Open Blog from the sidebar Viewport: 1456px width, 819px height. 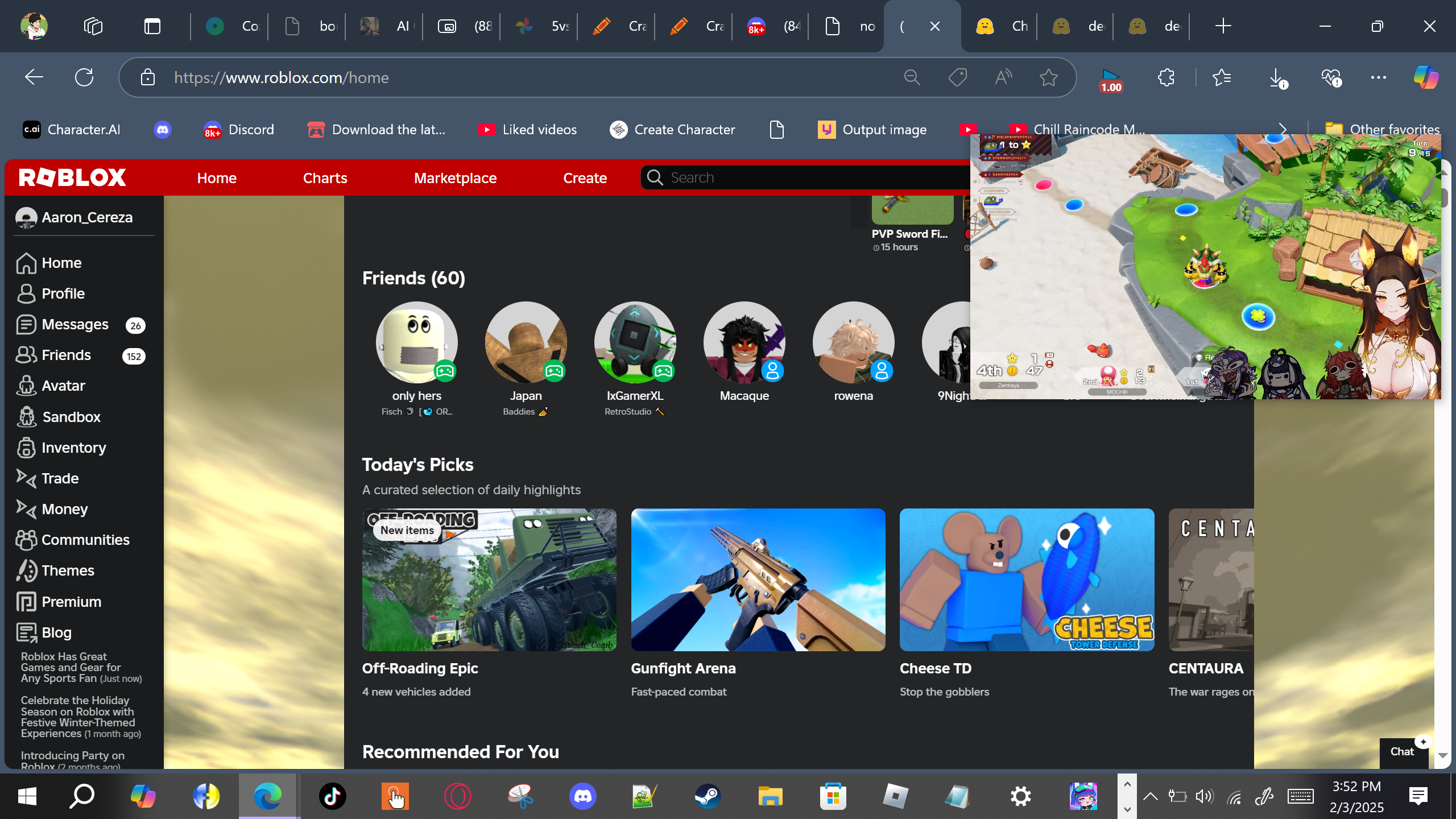tap(44, 632)
